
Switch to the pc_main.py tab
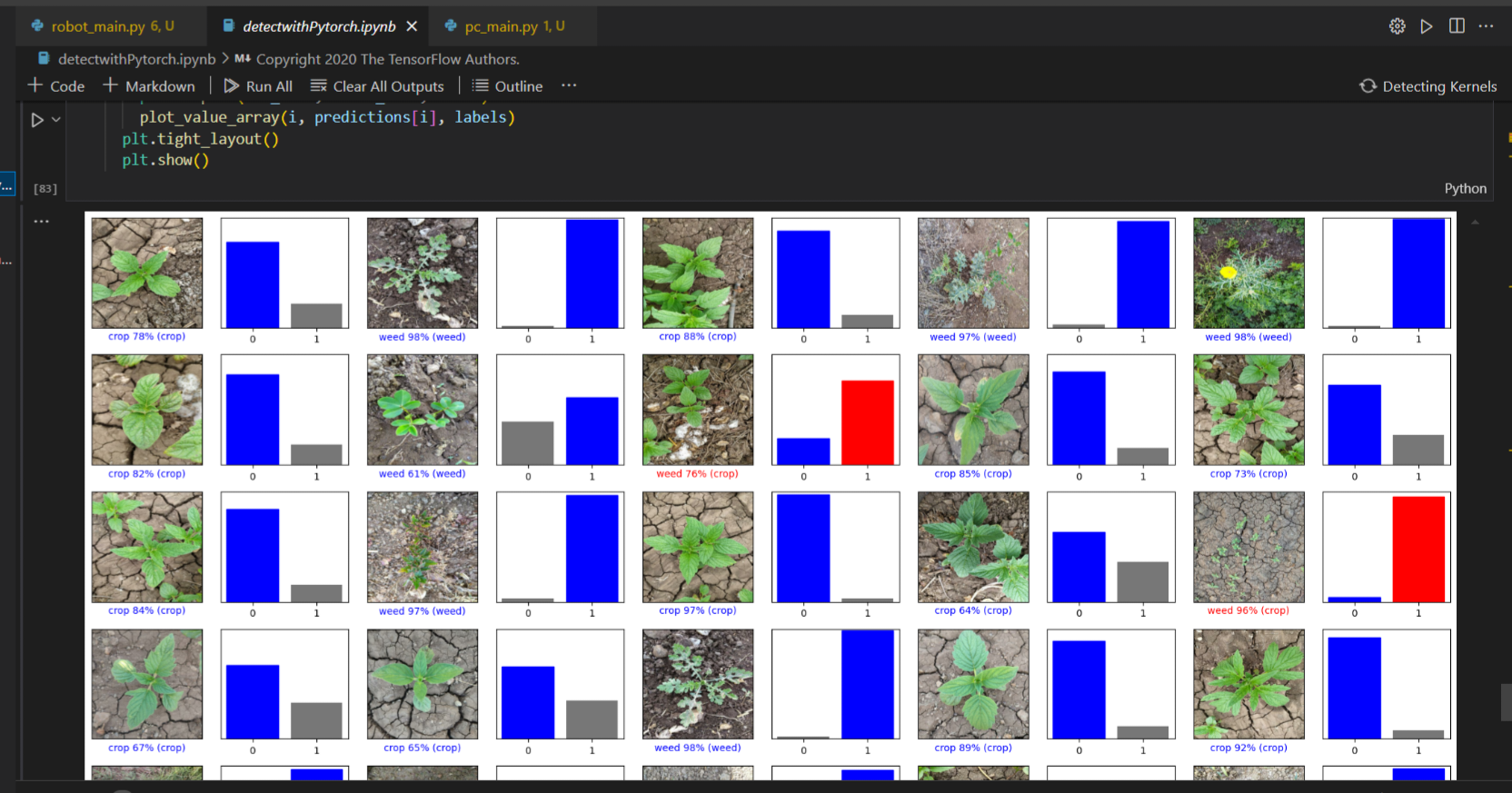pyautogui.click(x=504, y=26)
